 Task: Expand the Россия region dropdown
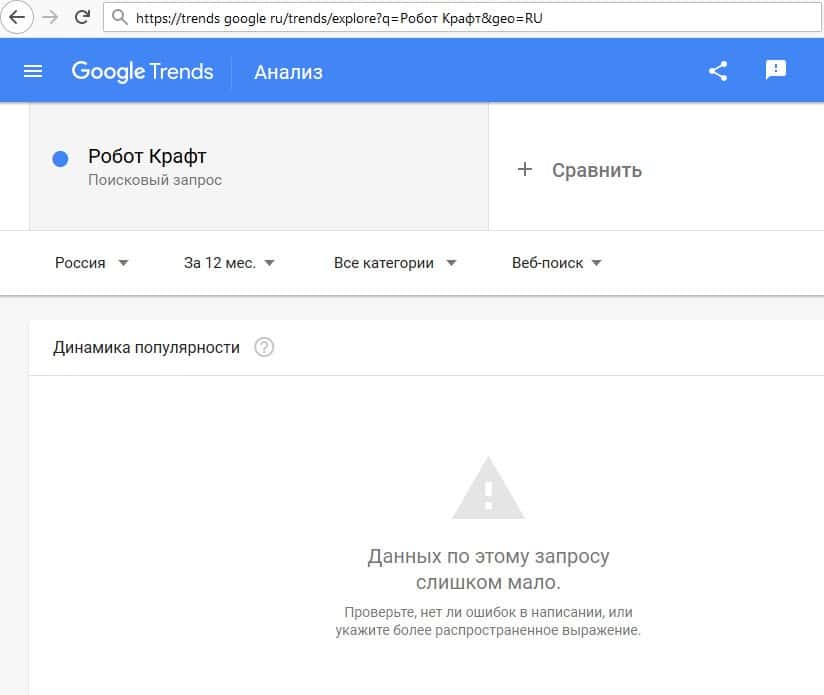[x=92, y=263]
